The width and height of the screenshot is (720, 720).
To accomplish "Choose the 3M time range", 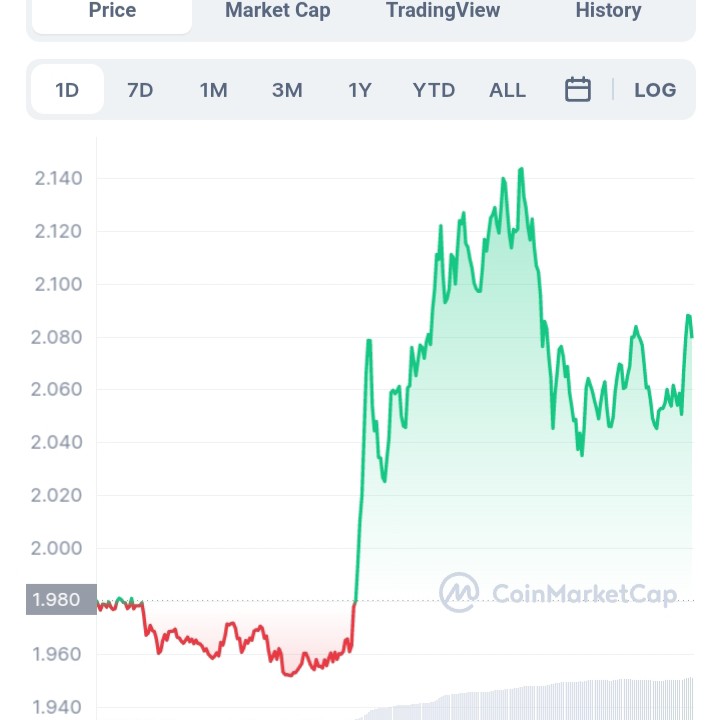I will (x=287, y=90).
